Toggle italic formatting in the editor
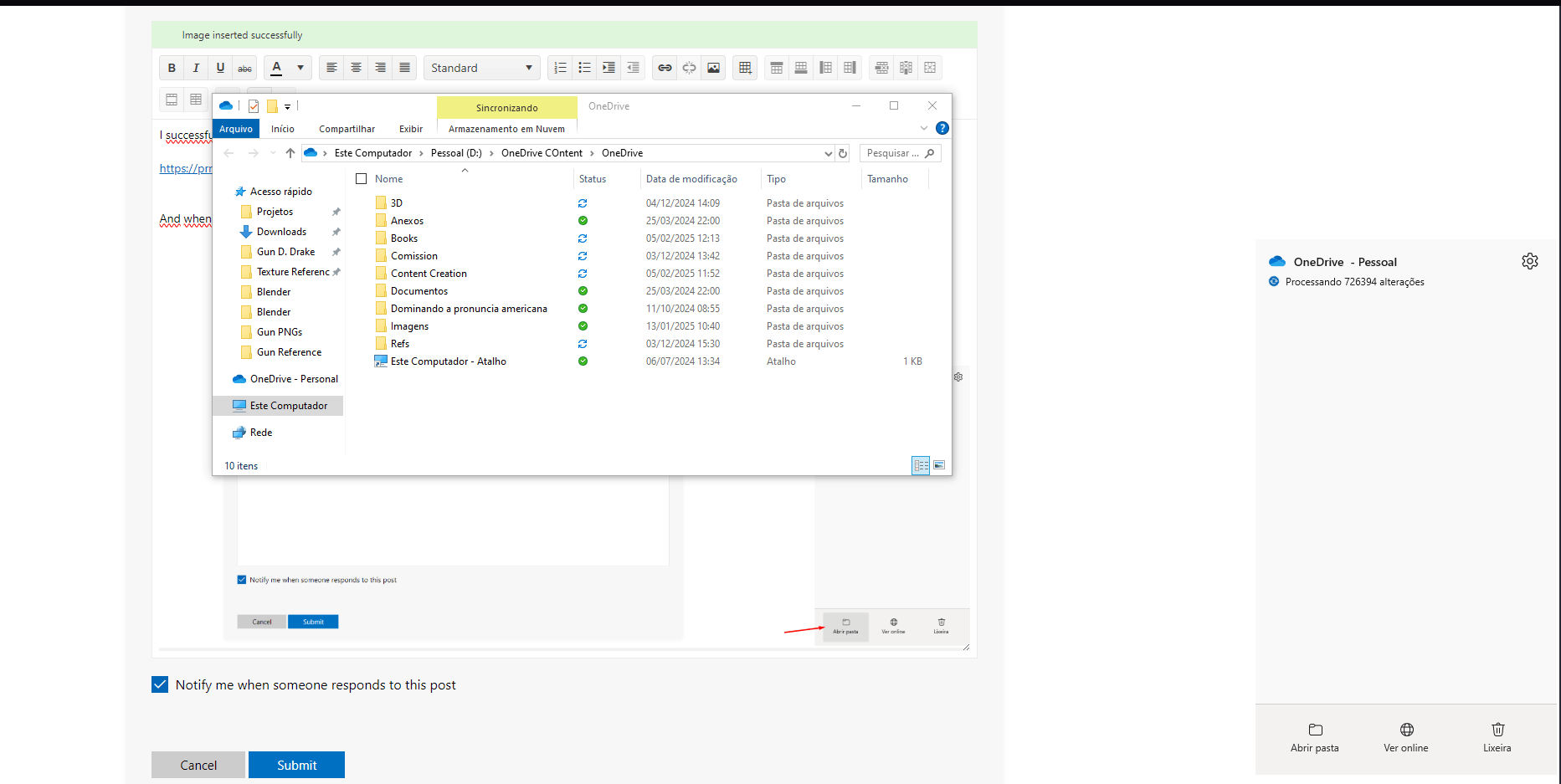Viewport: 1561px width, 784px height. (196, 68)
